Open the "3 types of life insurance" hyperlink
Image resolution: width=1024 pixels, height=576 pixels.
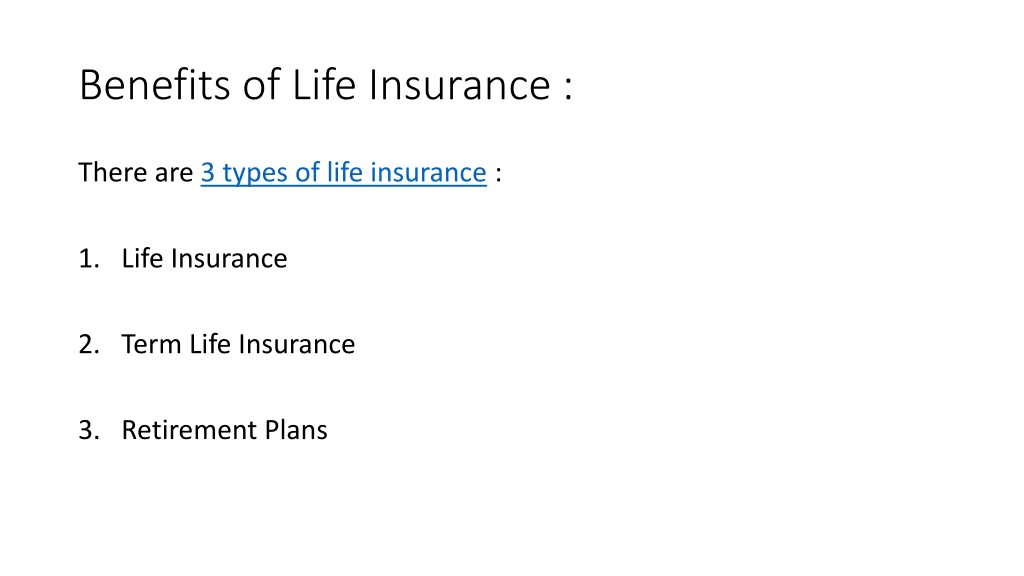344,173
